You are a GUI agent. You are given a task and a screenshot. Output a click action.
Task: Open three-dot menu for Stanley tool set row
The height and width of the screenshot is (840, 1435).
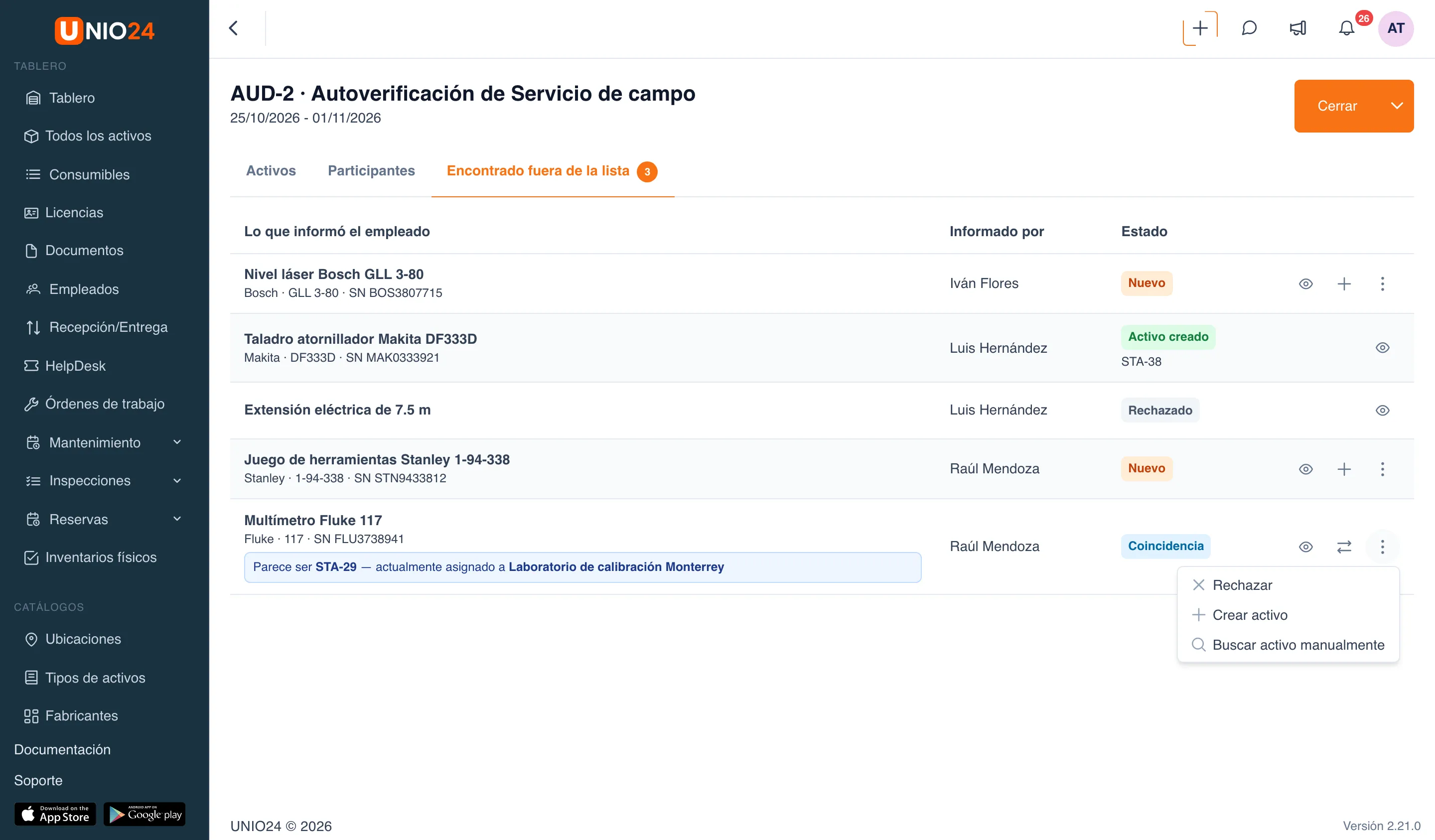pyautogui.click(x=1382, y=469)
